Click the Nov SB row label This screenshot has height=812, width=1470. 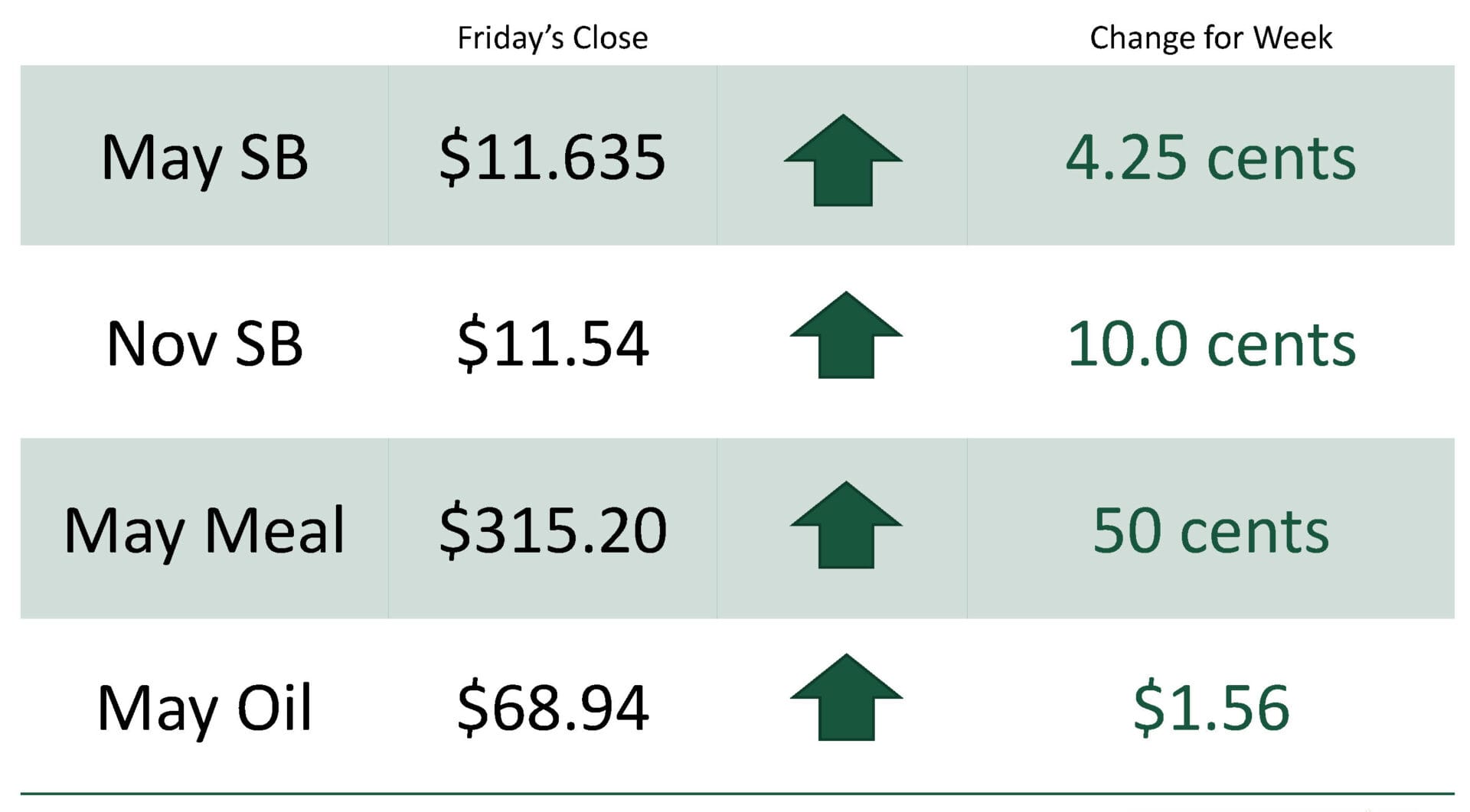[204, 344]
